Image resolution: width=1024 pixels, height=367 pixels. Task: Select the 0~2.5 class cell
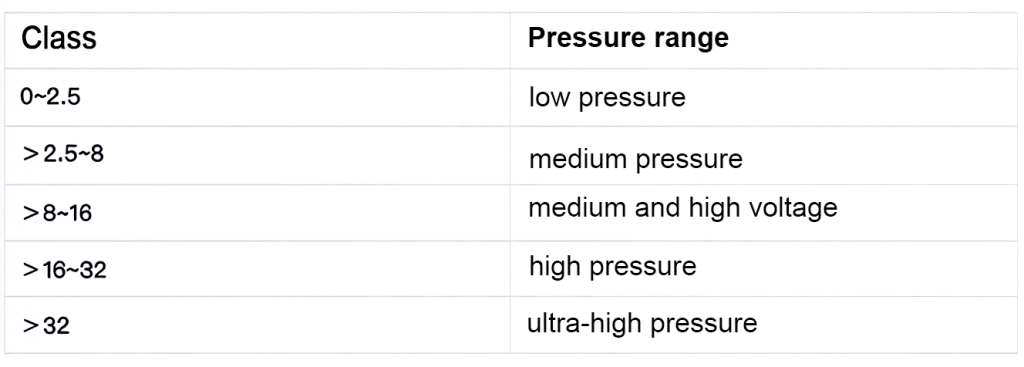point(257,97)
